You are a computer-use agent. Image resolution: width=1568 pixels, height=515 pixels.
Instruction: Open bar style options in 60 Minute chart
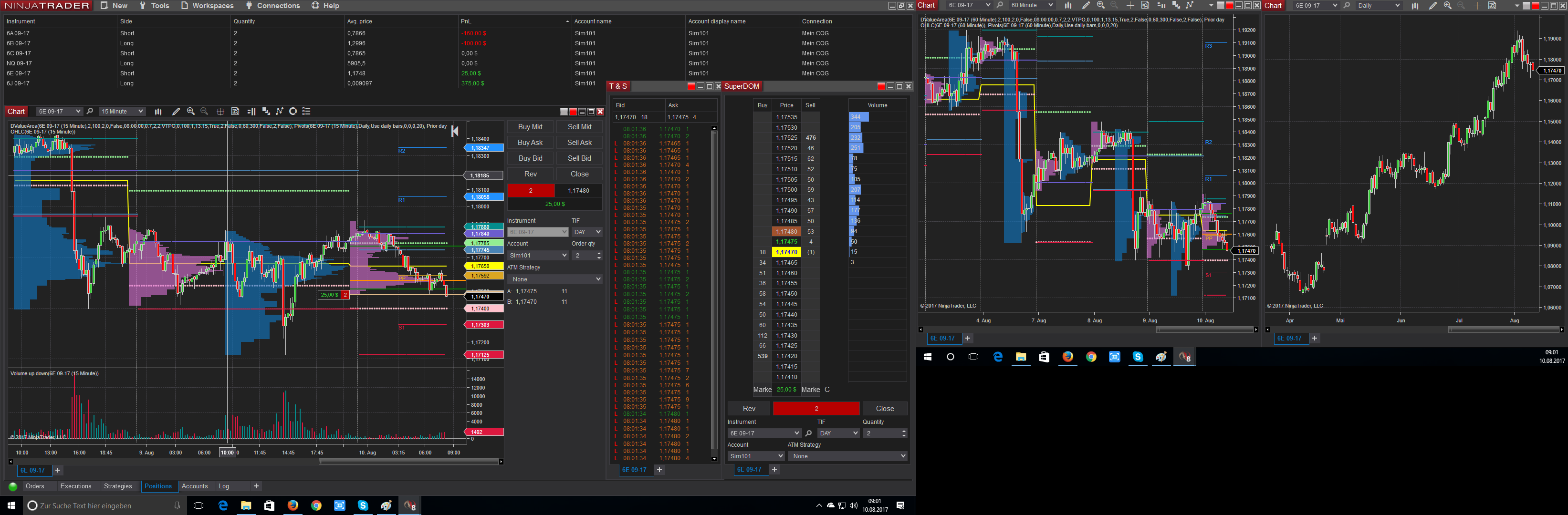1067,5
